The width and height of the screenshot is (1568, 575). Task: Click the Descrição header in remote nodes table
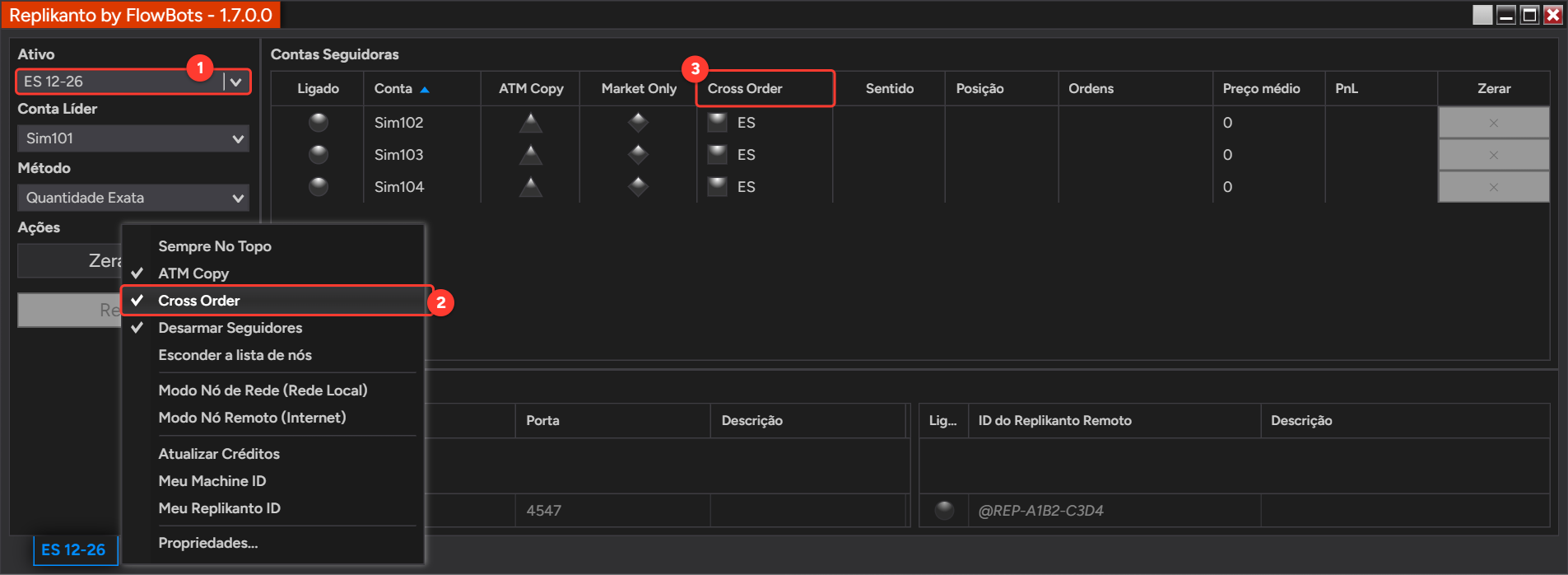[1405, 421]
